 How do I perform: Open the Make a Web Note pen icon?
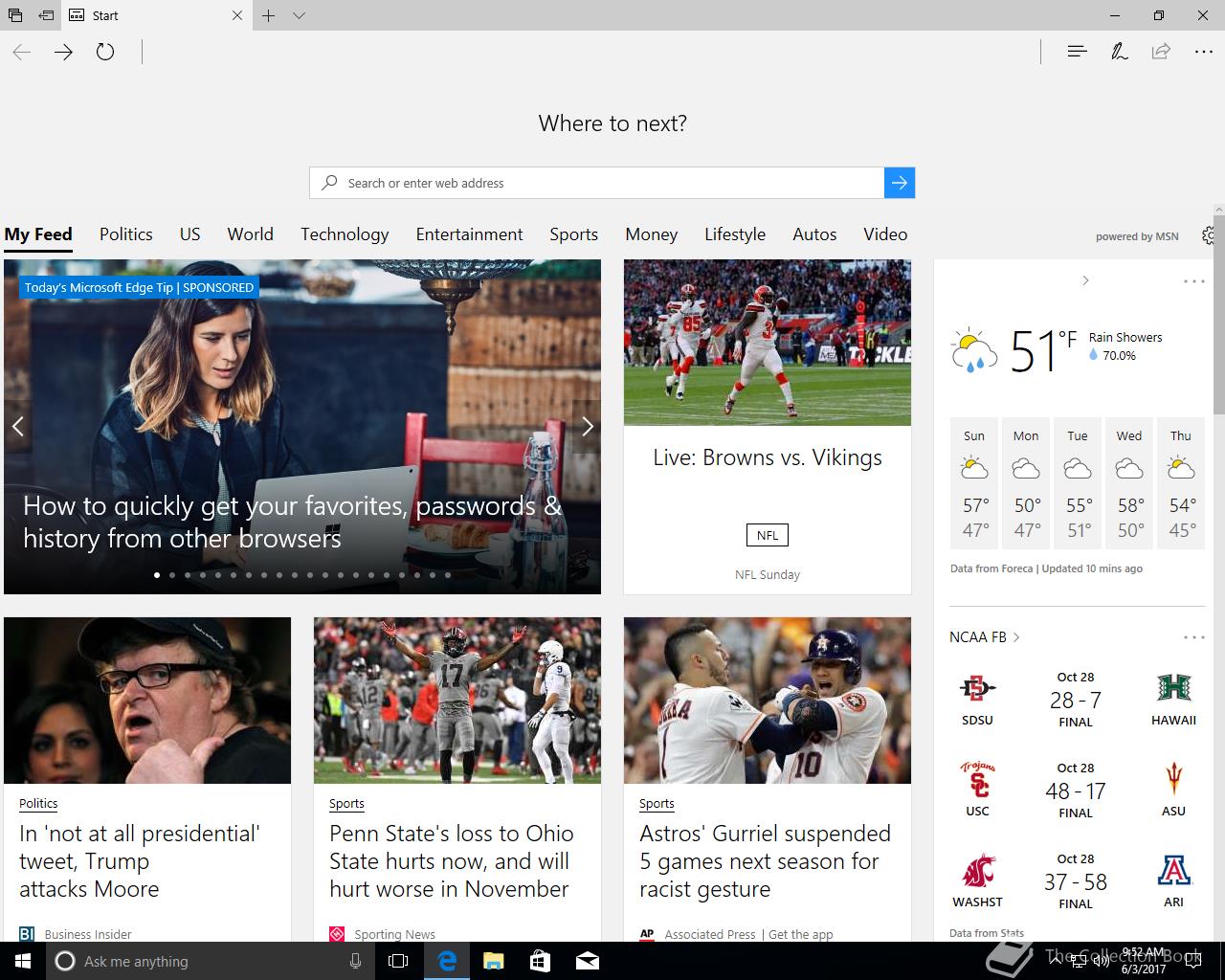(x=1119, y=52)
